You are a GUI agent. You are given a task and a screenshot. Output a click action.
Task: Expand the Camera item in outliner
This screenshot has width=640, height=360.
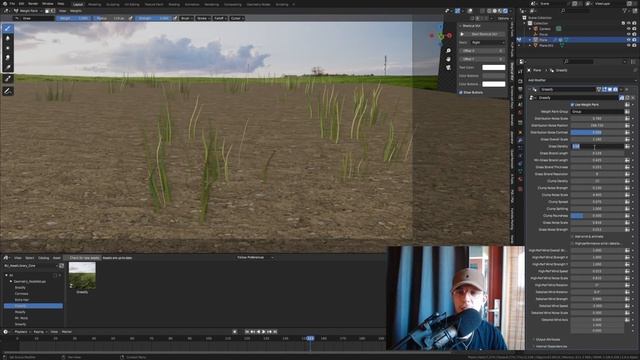pyautogui.click(x=530, y=29)
